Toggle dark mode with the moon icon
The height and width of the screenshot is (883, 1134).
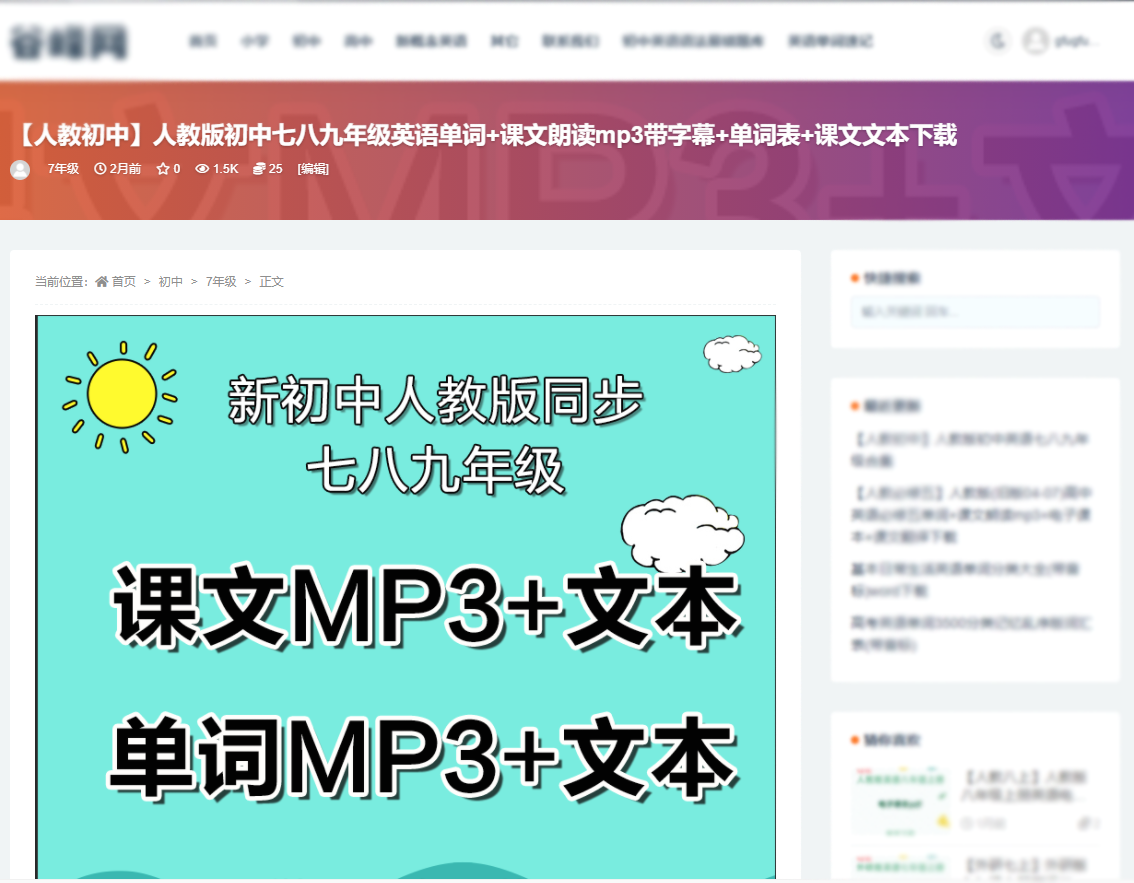(998, 40)
